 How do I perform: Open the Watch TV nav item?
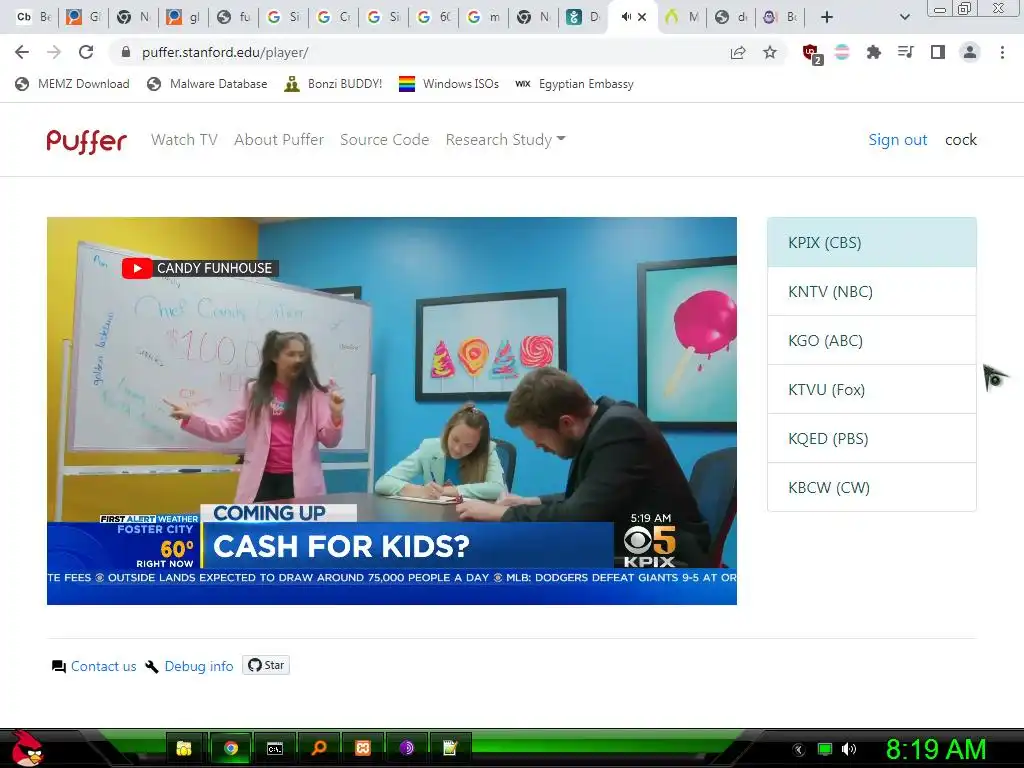(x=184, y=140)
